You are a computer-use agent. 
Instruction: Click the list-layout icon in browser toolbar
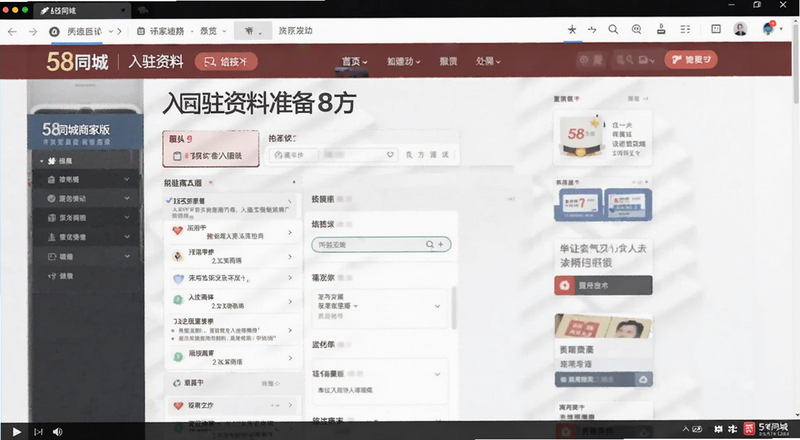click(x=685, y=30)
